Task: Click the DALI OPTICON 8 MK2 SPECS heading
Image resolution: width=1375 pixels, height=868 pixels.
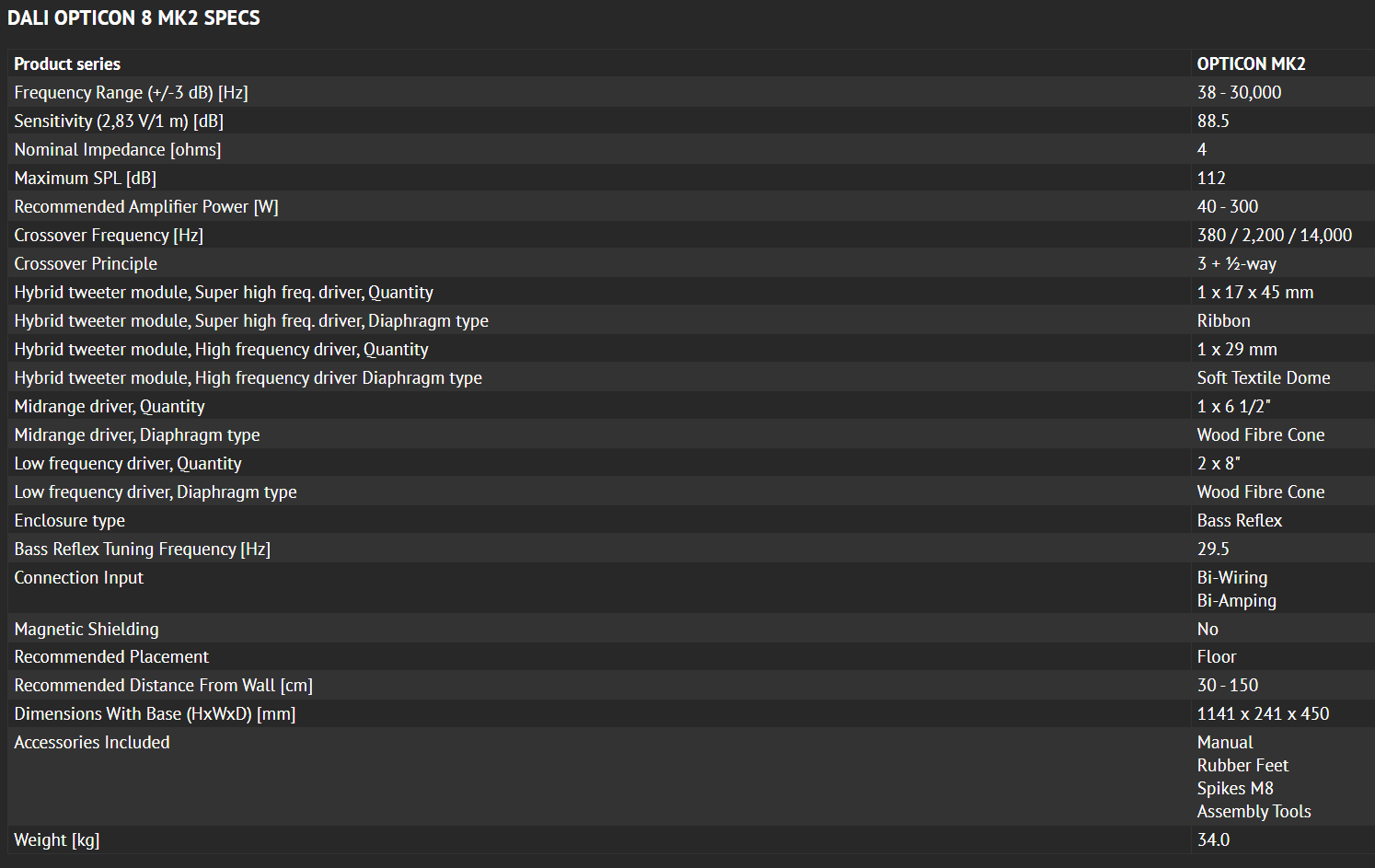Action: pyautogui.click(x=133, y=18)
